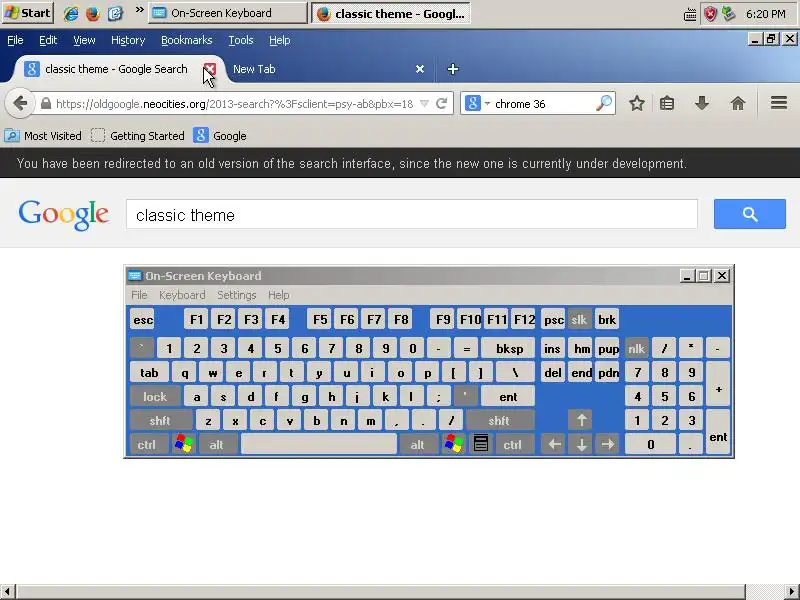800x600 pixels.
Task: Click the keyboard tray icon
Action: (690, 15)
